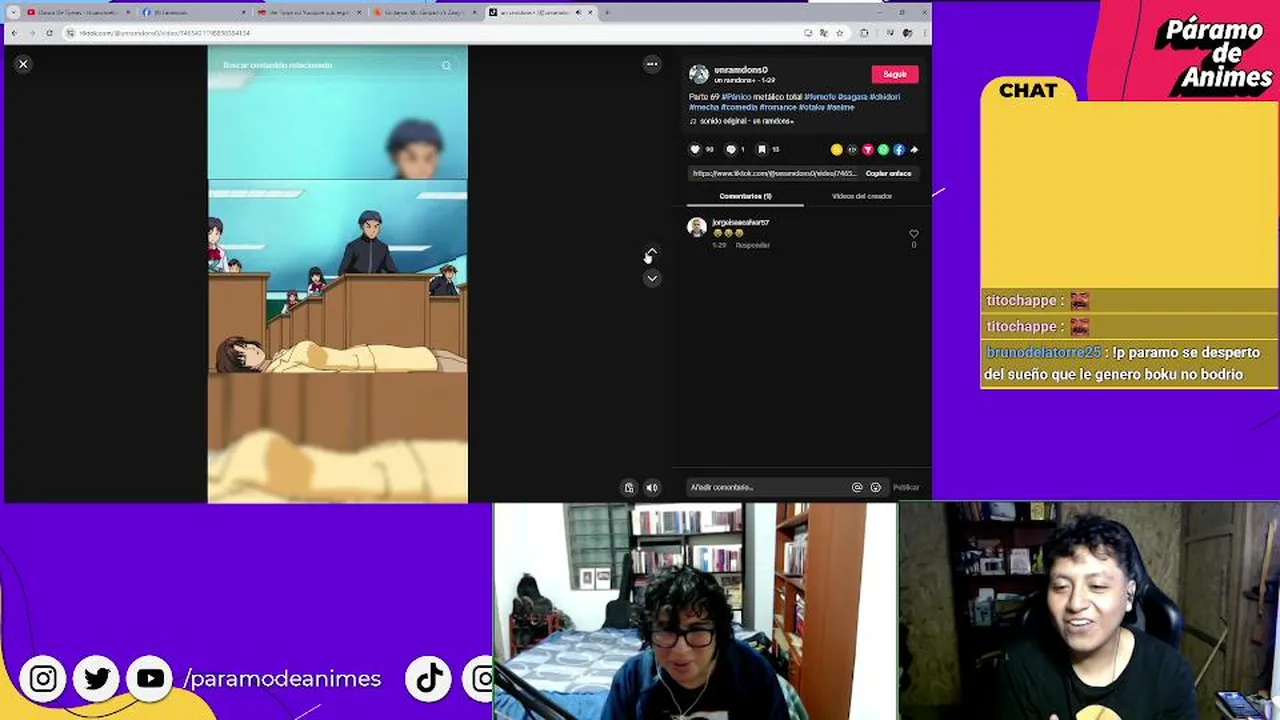Open a new browser tab with plus
The height and width of the screenshot is (720, 1280).
pos(607,13)
